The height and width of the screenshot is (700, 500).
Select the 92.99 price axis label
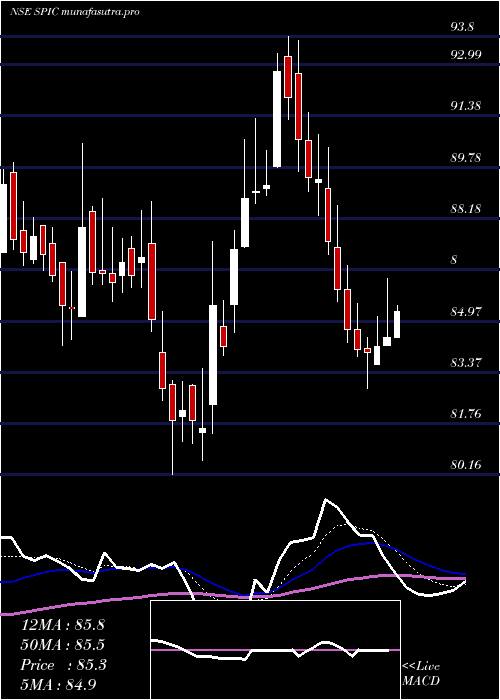pyautogui.click(x=466, y=55)
